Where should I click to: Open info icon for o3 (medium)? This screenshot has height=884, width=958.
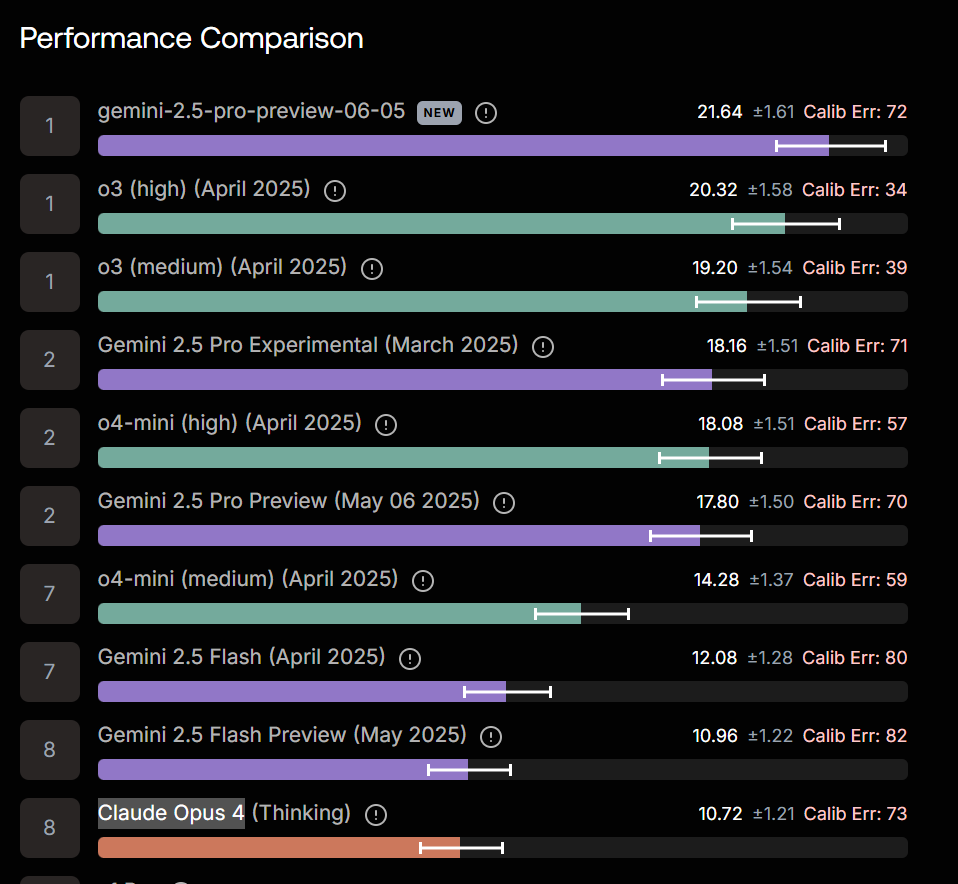click(372, 269)
